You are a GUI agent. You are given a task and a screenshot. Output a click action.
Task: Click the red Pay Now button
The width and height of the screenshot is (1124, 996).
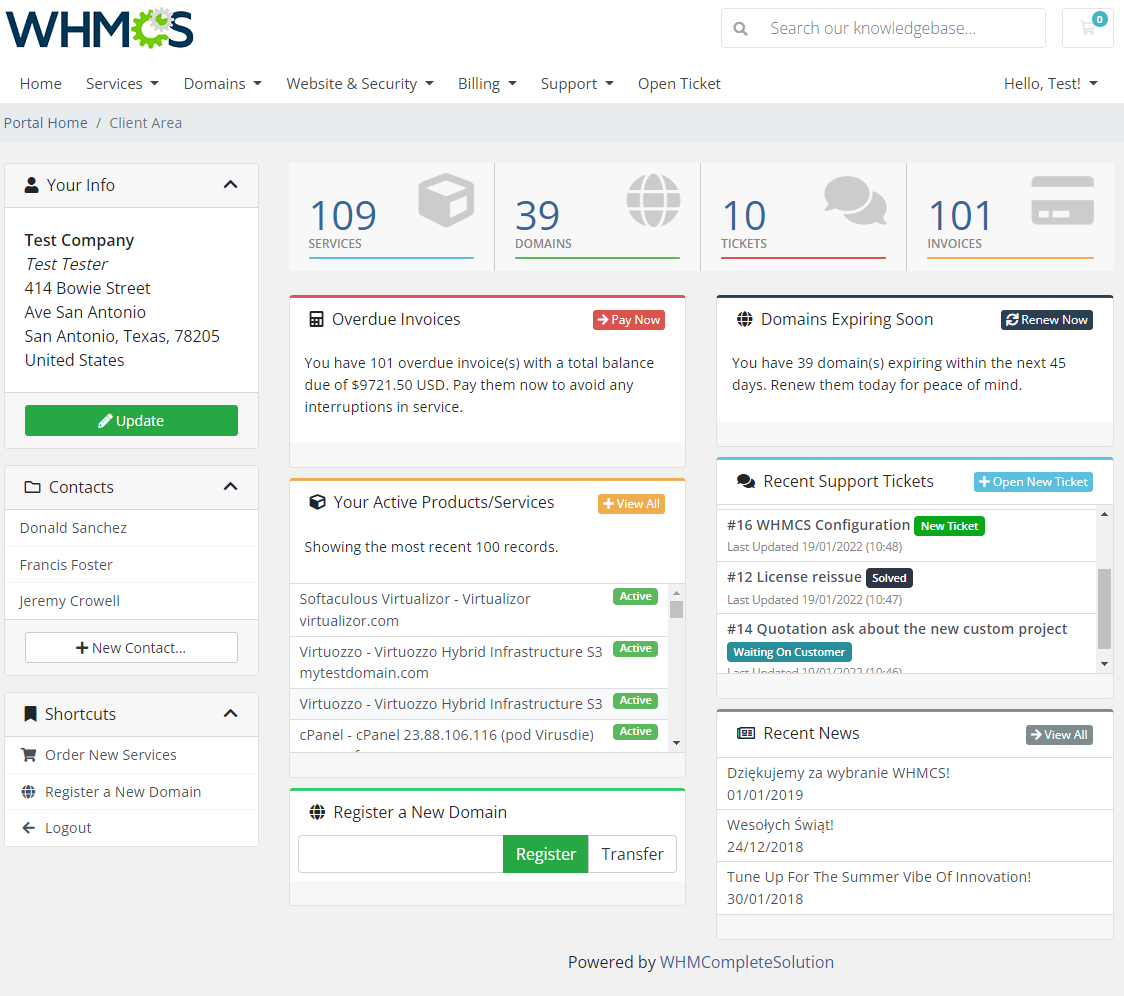pos(629,320)
